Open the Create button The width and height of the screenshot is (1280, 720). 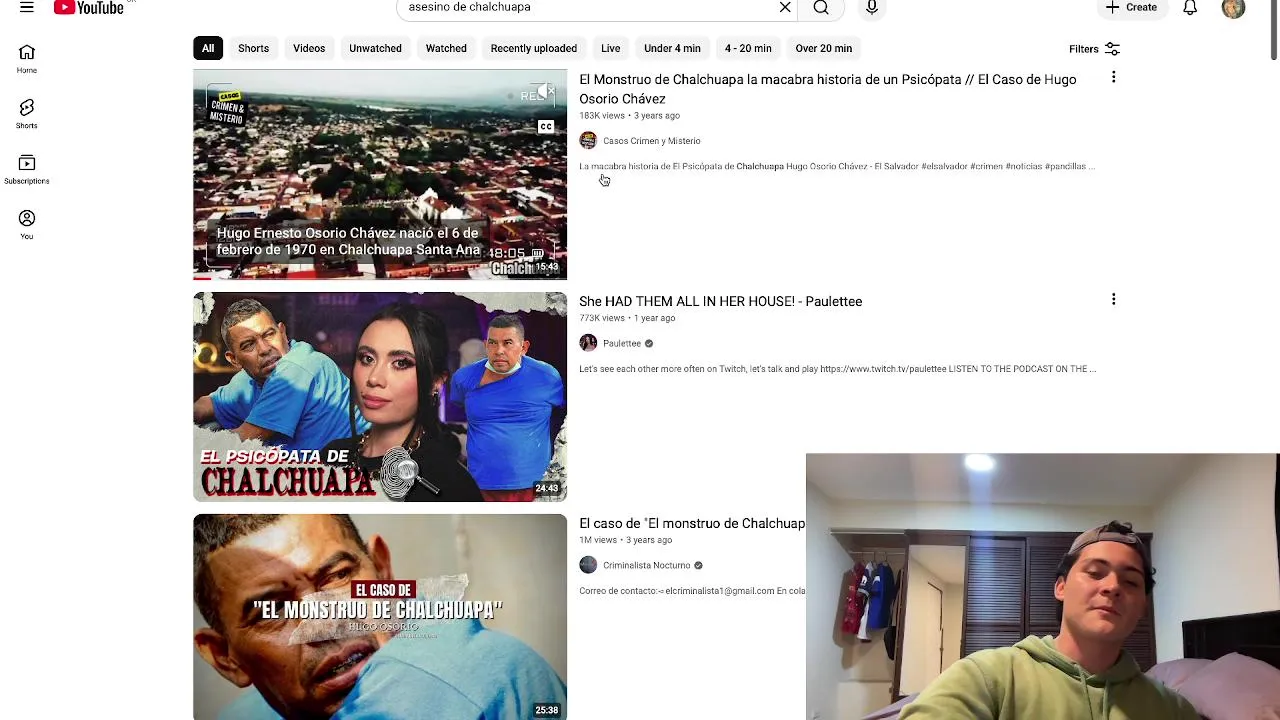(x=1131, y=8)
